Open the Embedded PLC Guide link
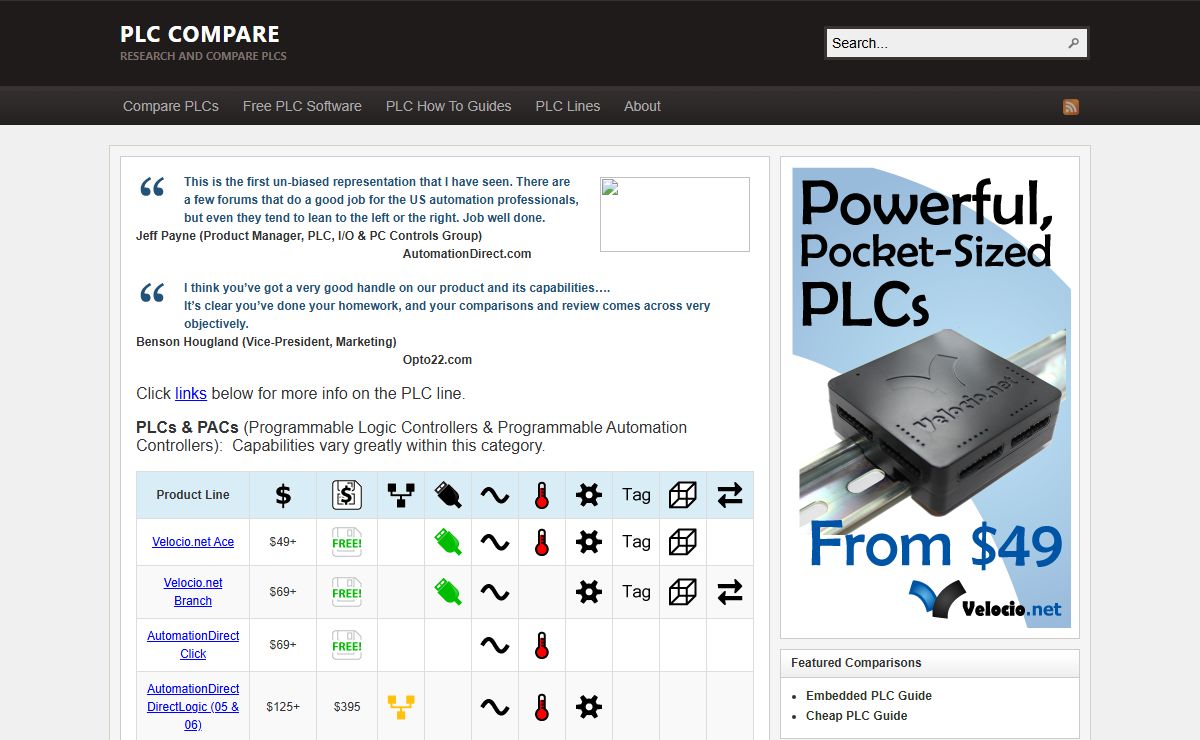This screenshot has height=740, width=1200. pos(868,696)
